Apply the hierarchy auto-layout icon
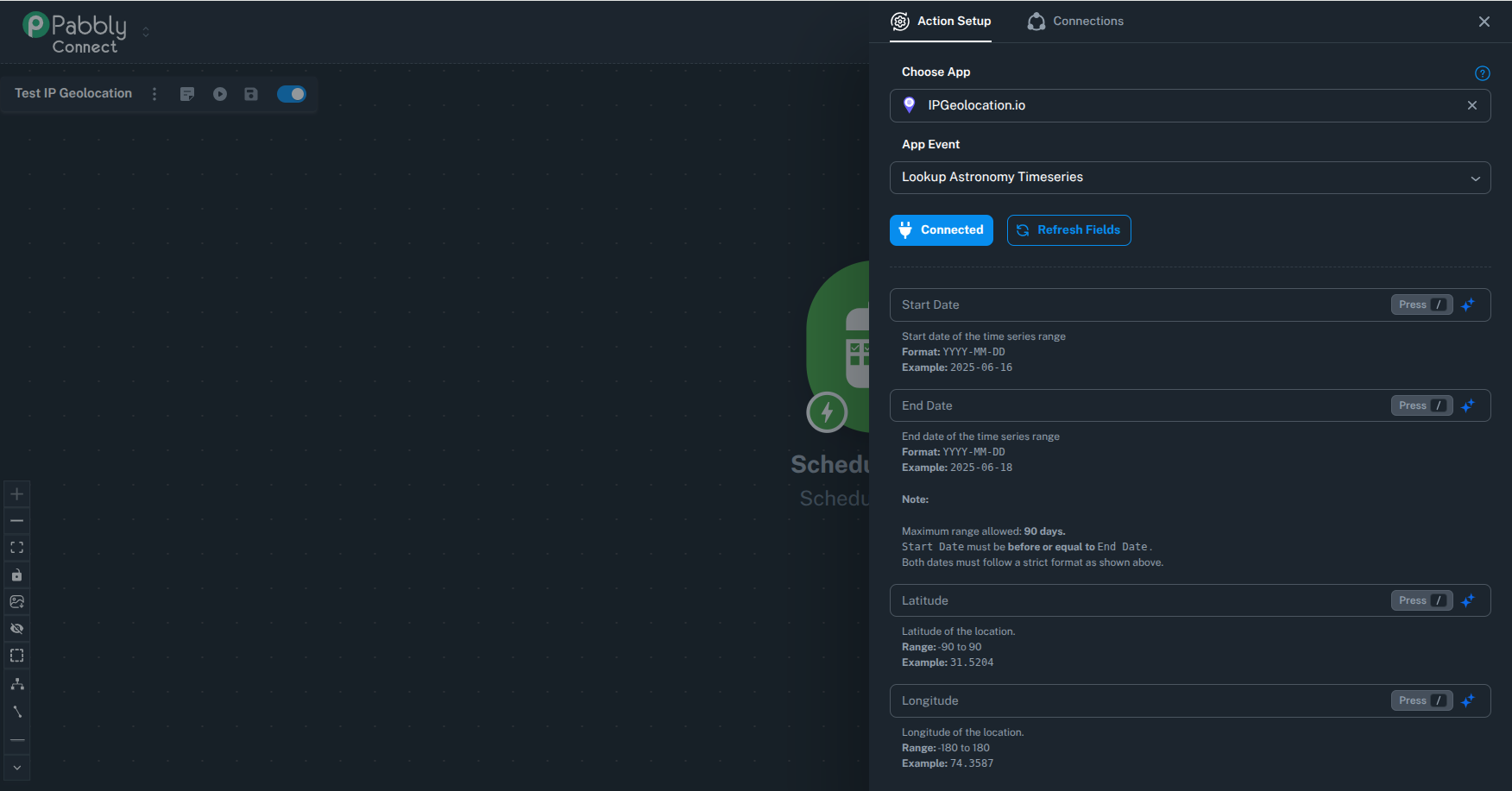Image resolution: width=1512 pixels, height=791 pixels. pos(17,684)
